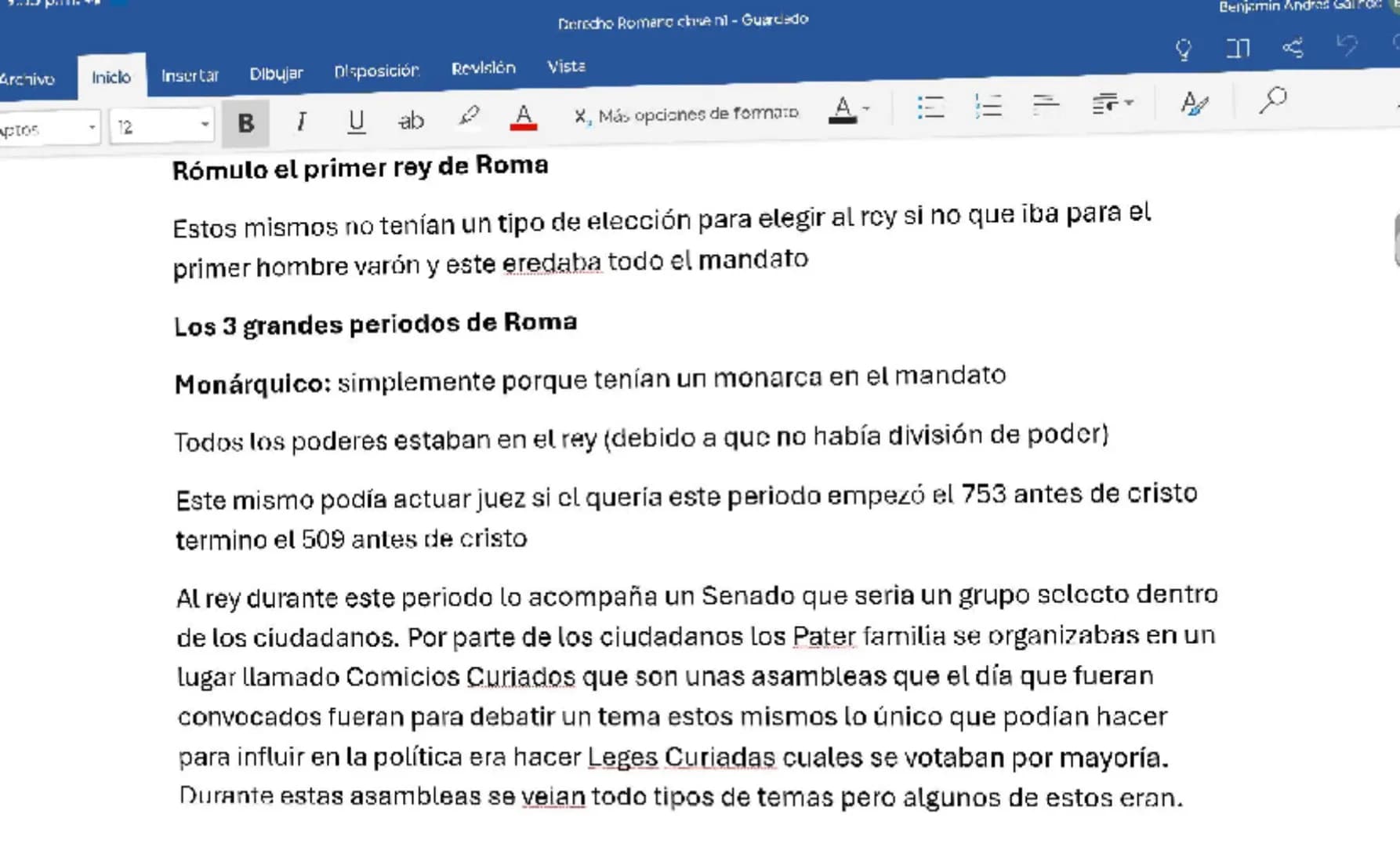Click the bold word 'Monárquico:'
1400x847 pixels.
[253, 384]
